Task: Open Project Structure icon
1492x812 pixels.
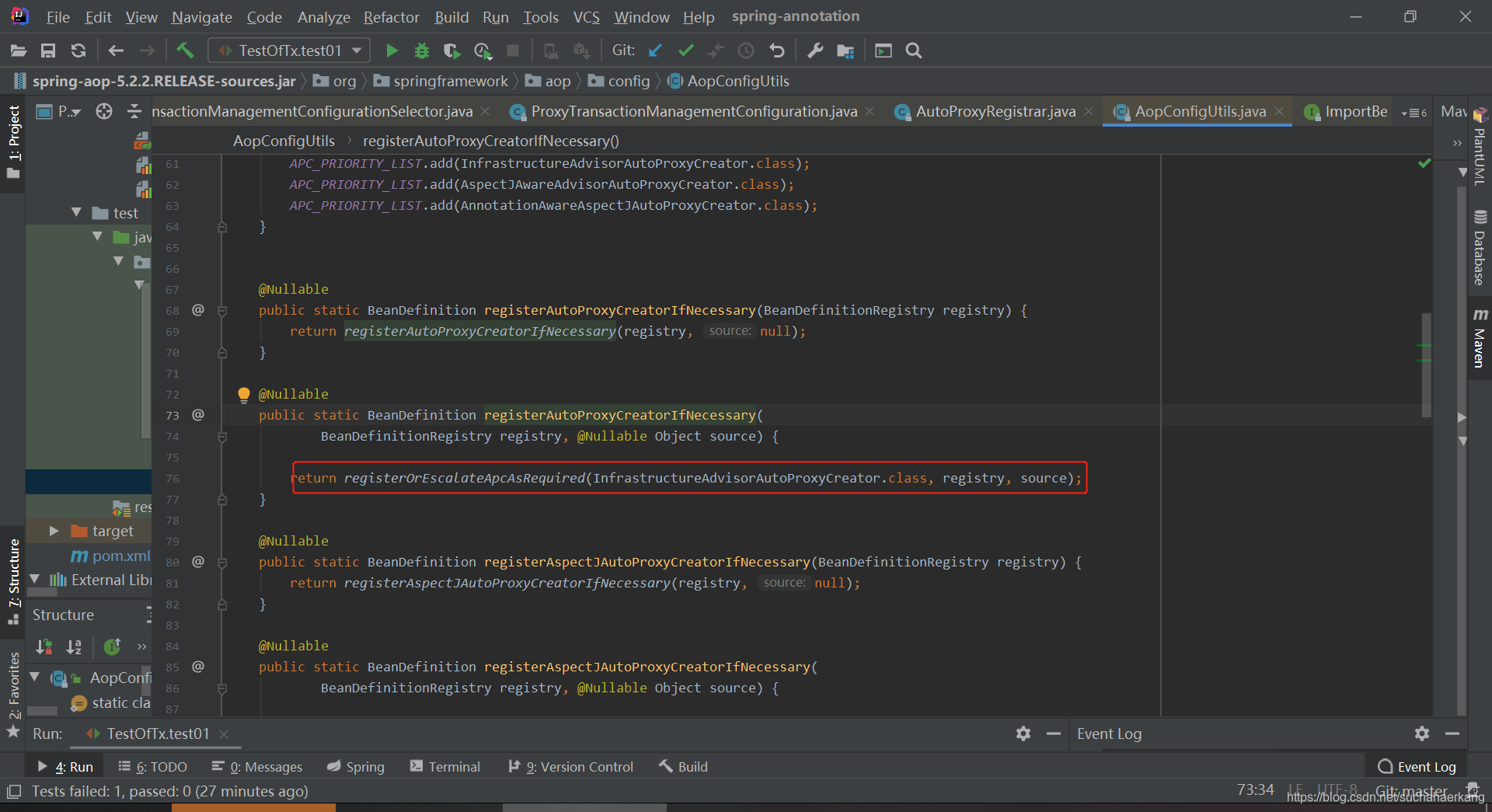Action: point(845,51)
